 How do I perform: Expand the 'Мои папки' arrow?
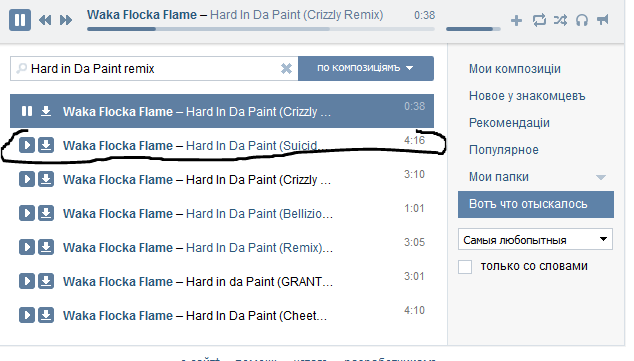[601, 177]
